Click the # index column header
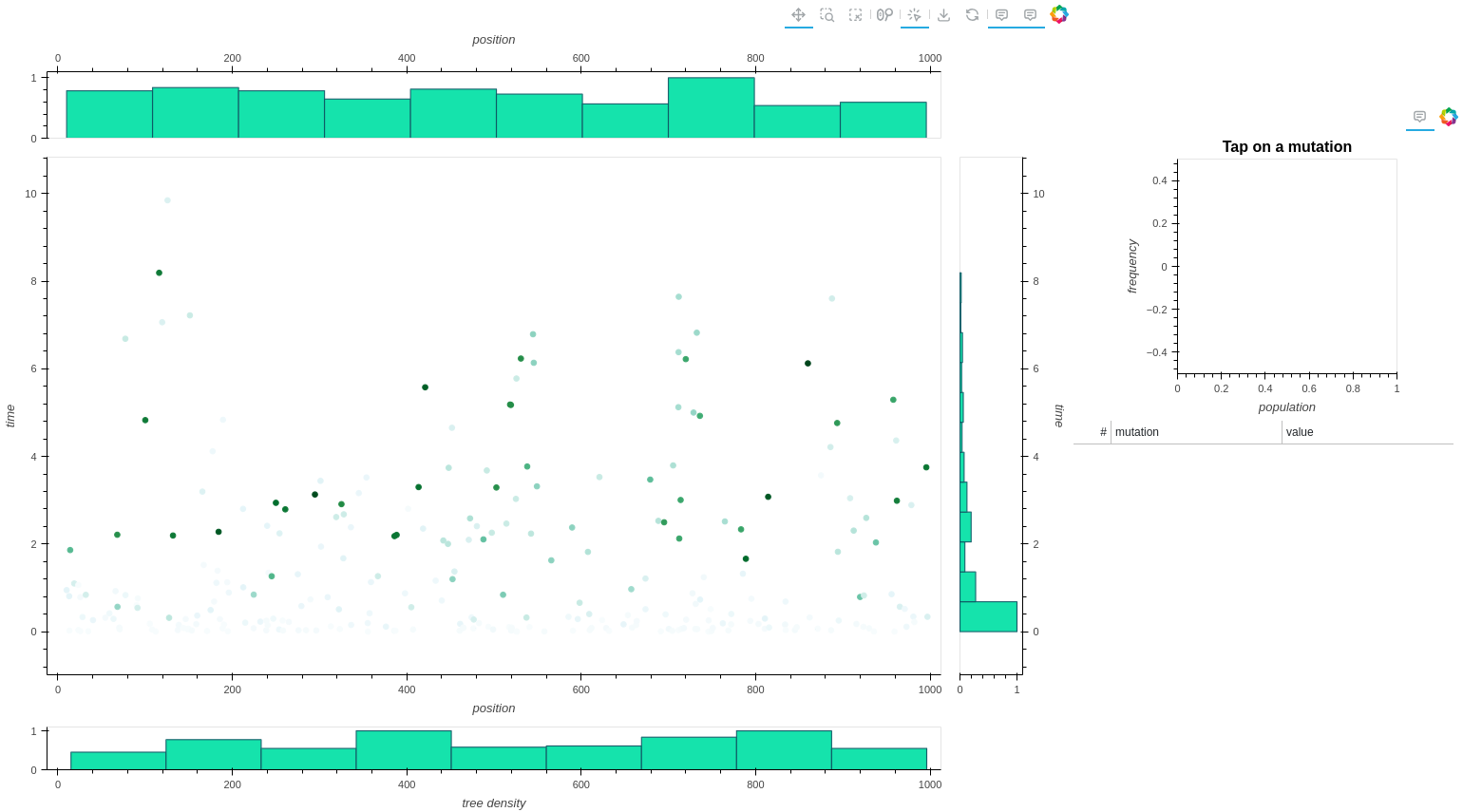This screenshot has width=1482, height=812. tap(1092, 432)
